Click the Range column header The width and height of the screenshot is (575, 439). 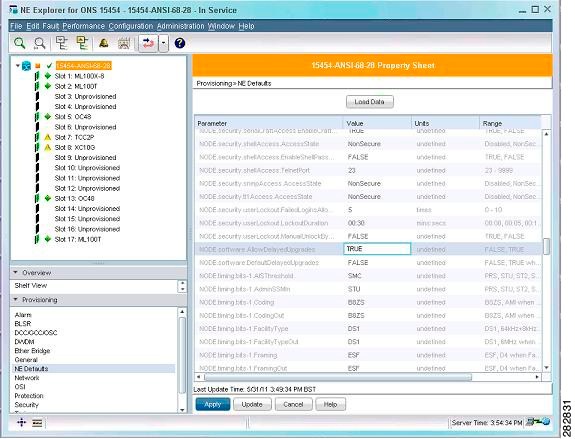[x=510, y=123]
